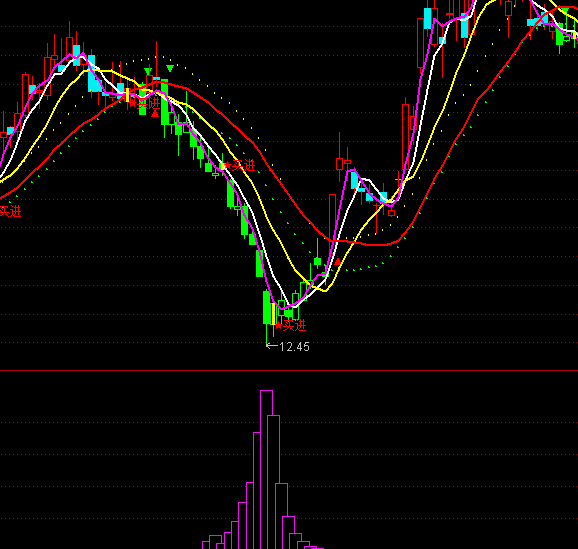The height and width of the screenshot is (549, 578).
Task: Click the 12.45 lowest price label
Action: coord(295,347)
